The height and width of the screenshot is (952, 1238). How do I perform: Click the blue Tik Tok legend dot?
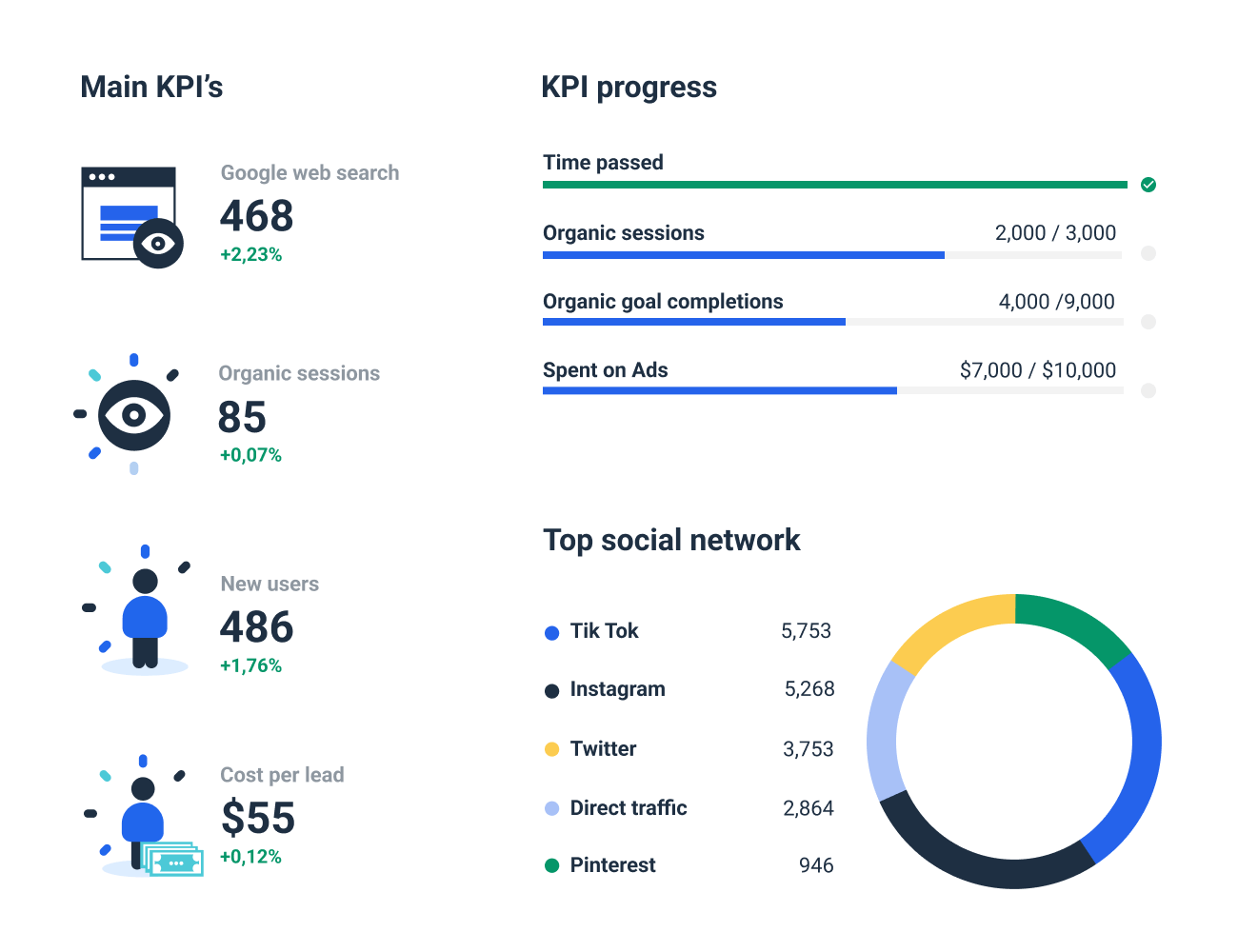(x=551, y=633)
